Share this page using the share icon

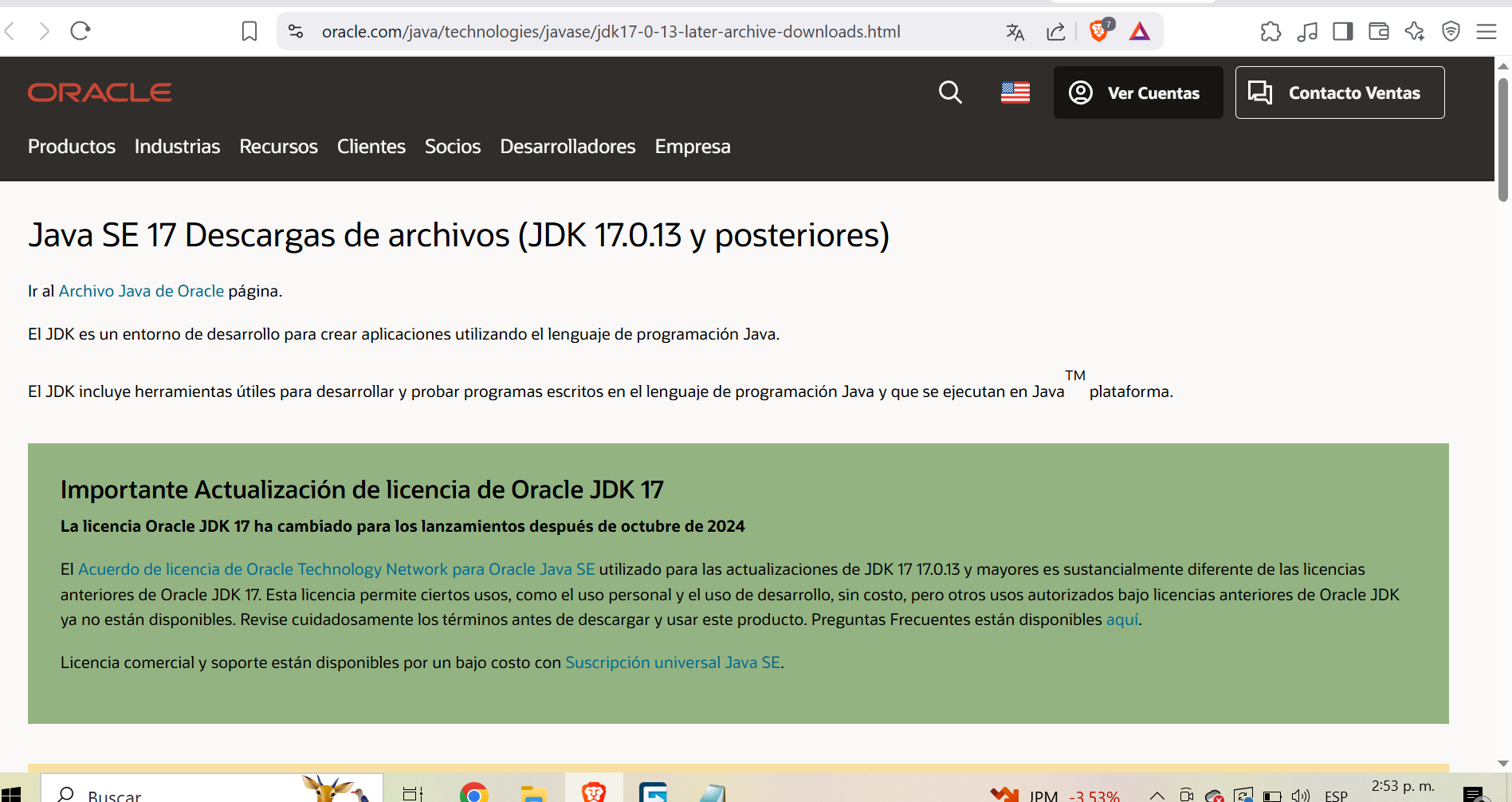1056,32
